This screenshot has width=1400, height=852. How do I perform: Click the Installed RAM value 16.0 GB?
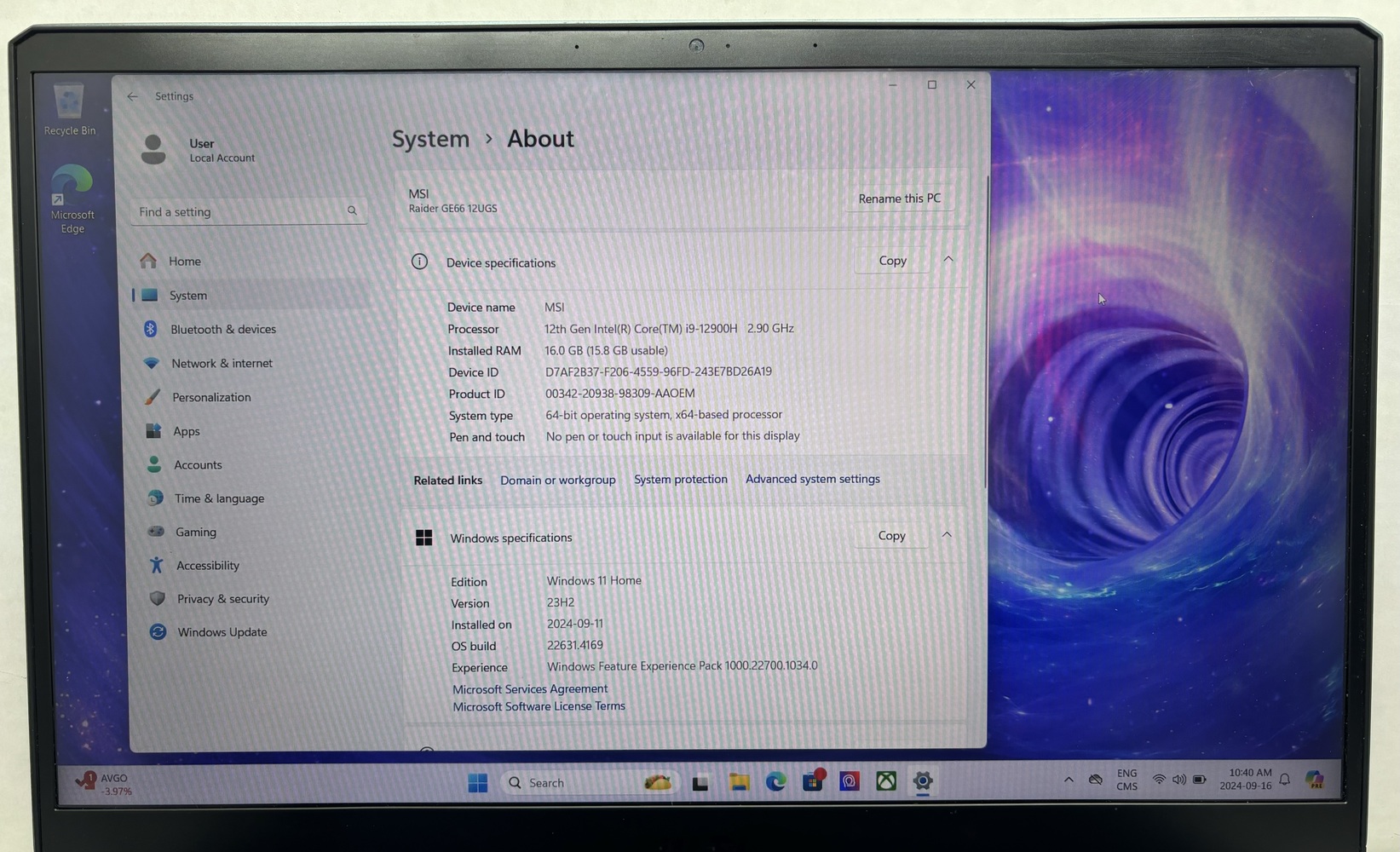[x=606, y=350]
